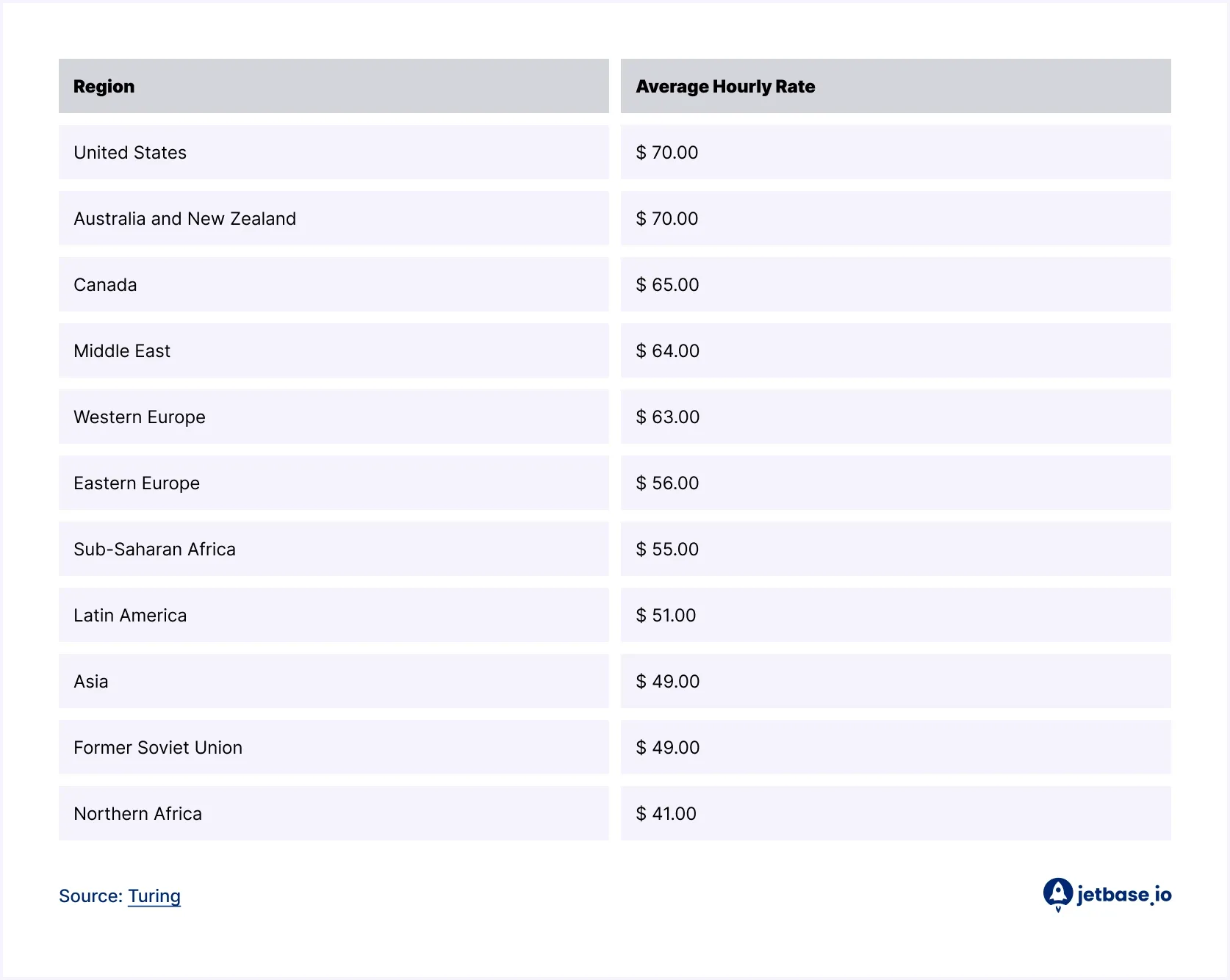This screenshot has height=980, width=1230.
Task: Click the jetbase.io brand name text
Action: coord(1123,894)
